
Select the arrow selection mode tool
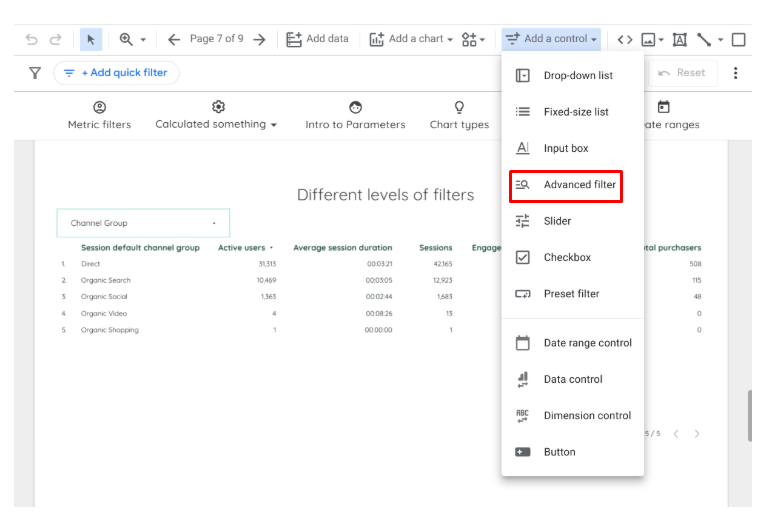pyautogui.click(x=90, y=39)
